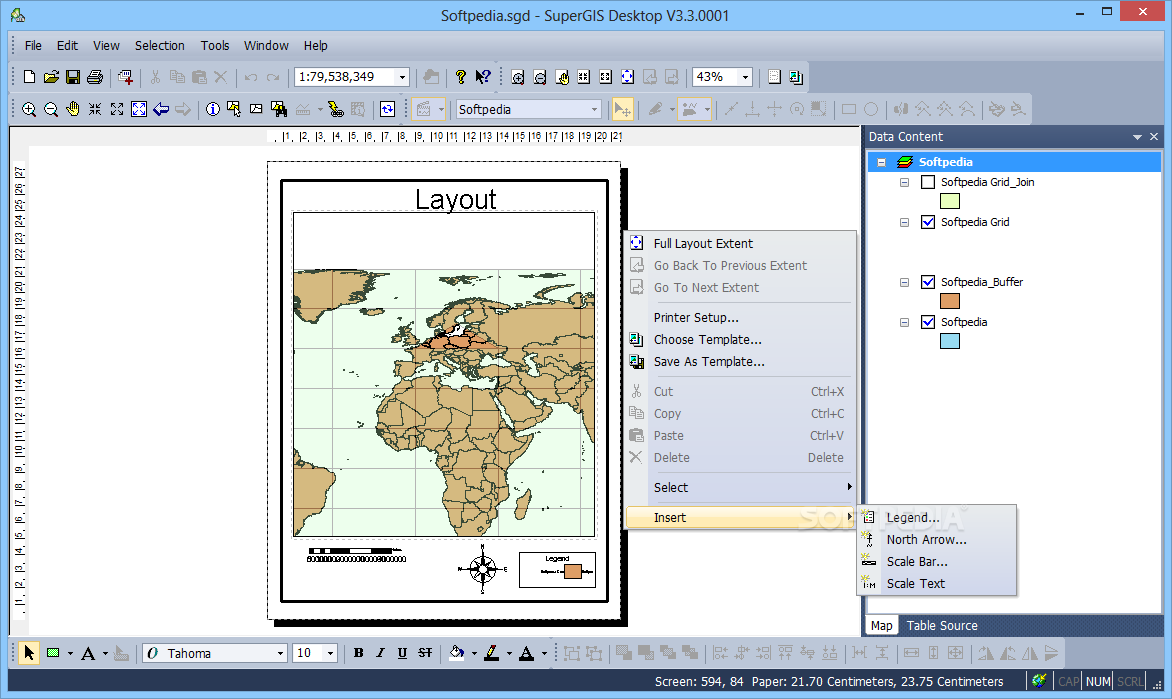
Task: Toggle Italic text formatting
Action: [x=380, y=653]
